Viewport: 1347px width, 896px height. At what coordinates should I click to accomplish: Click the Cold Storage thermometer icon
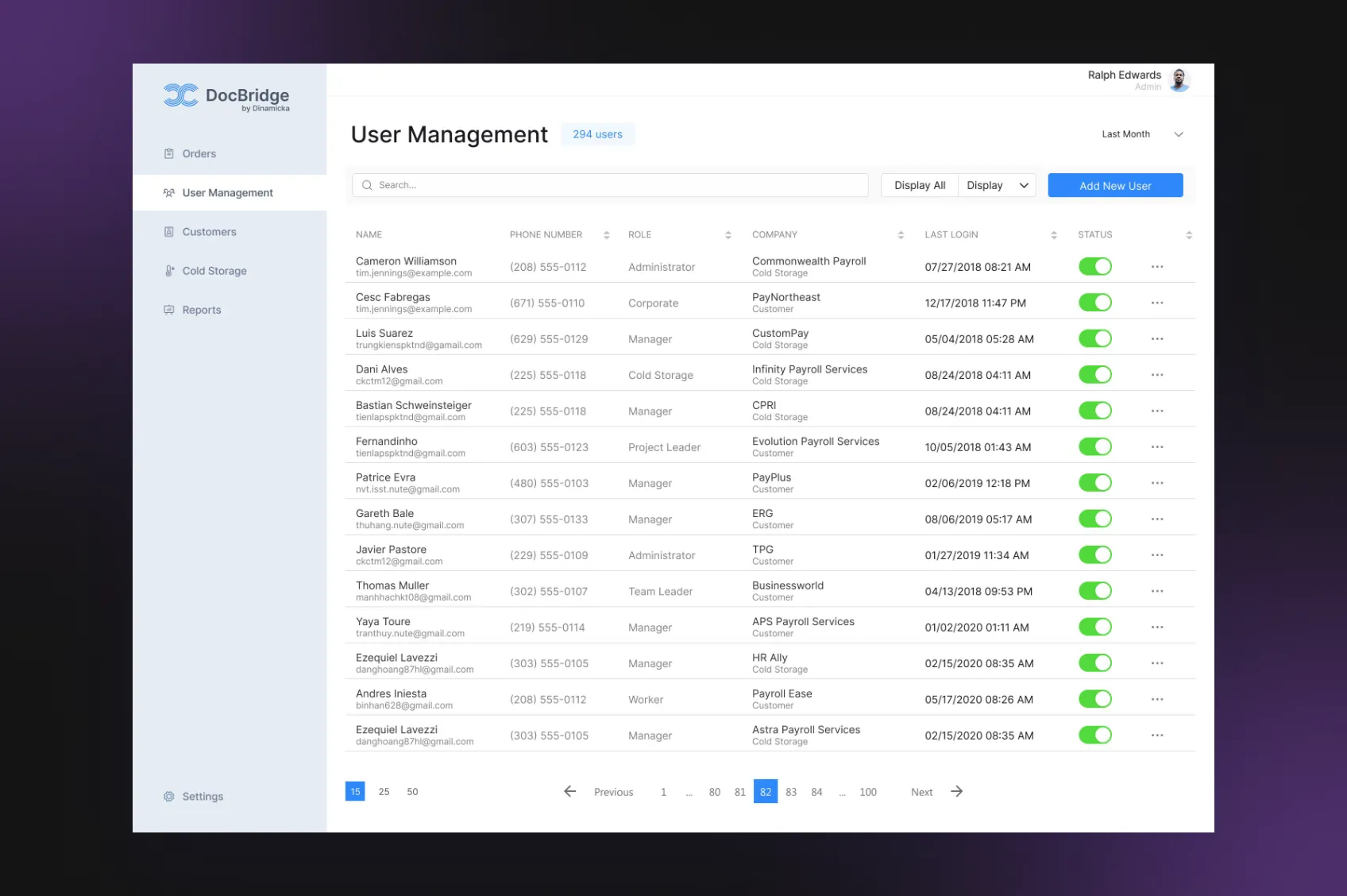169,271
